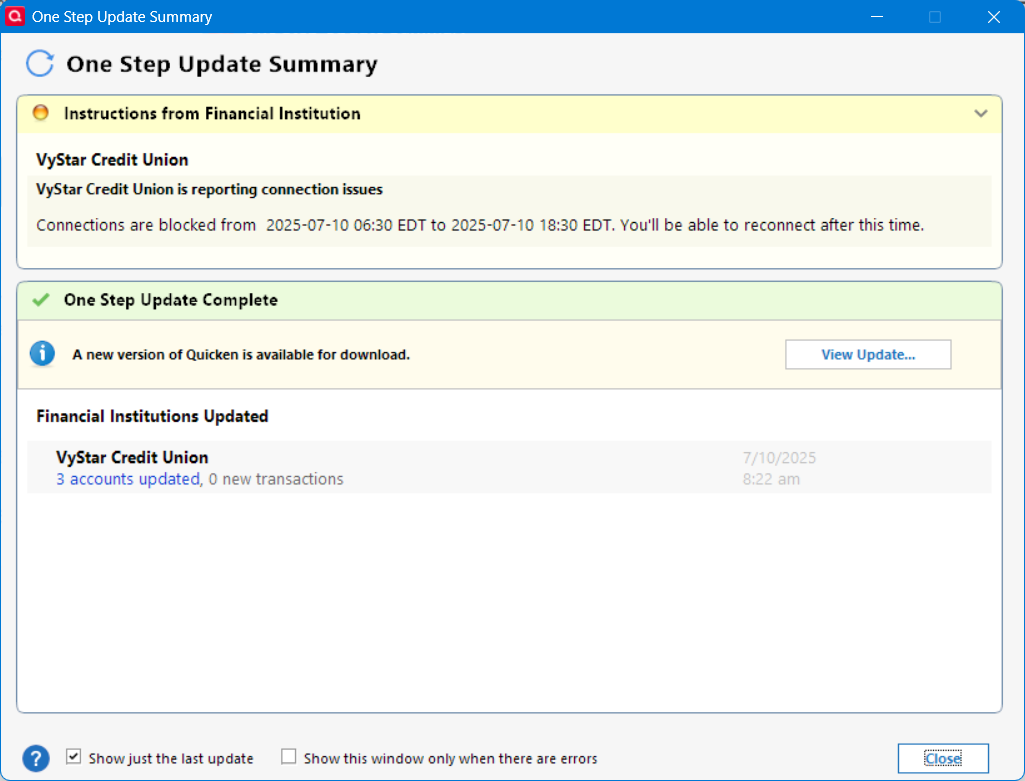
Task: Uncheck Show just the last update
Action: (x=73, y=757)
